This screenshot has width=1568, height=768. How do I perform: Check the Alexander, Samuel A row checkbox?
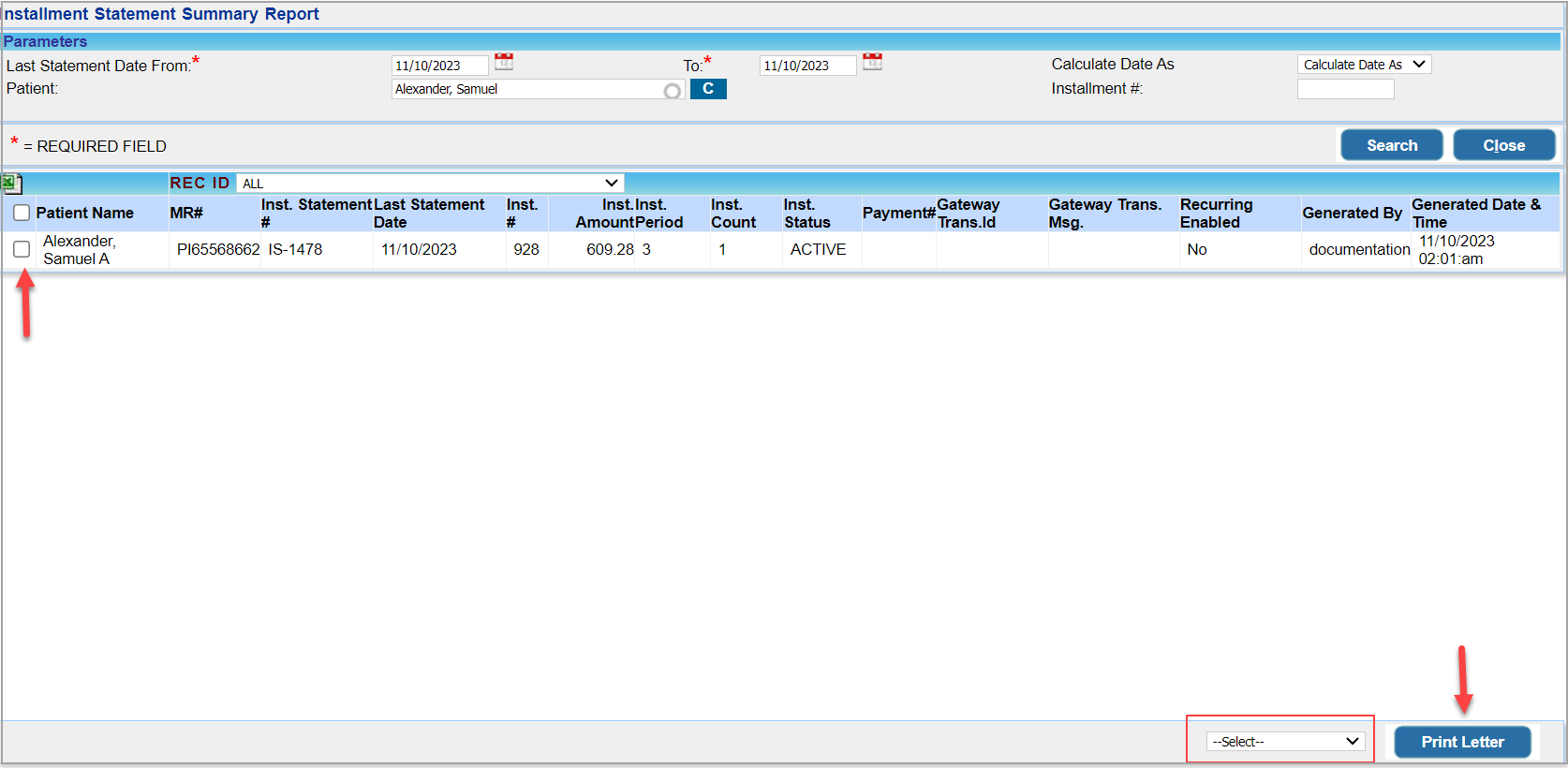(x=22, y=249)
